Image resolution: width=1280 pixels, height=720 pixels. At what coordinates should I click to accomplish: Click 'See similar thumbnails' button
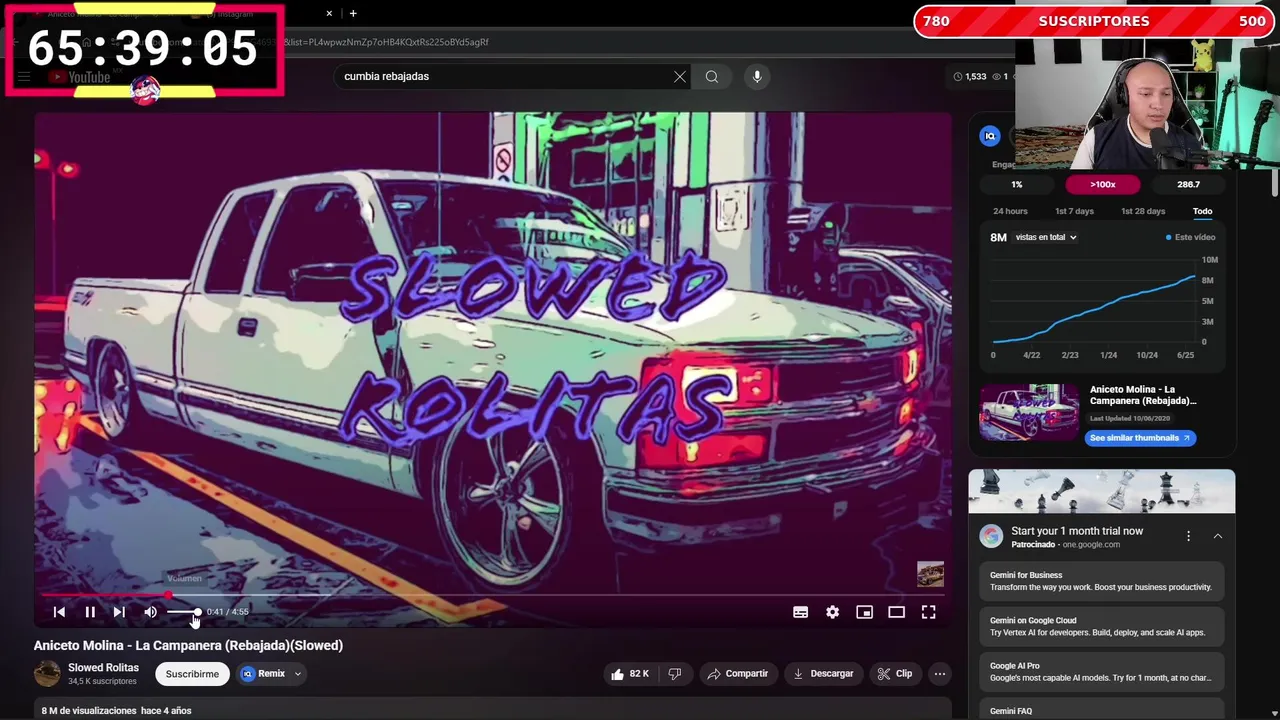click(x=1140, y=438)
